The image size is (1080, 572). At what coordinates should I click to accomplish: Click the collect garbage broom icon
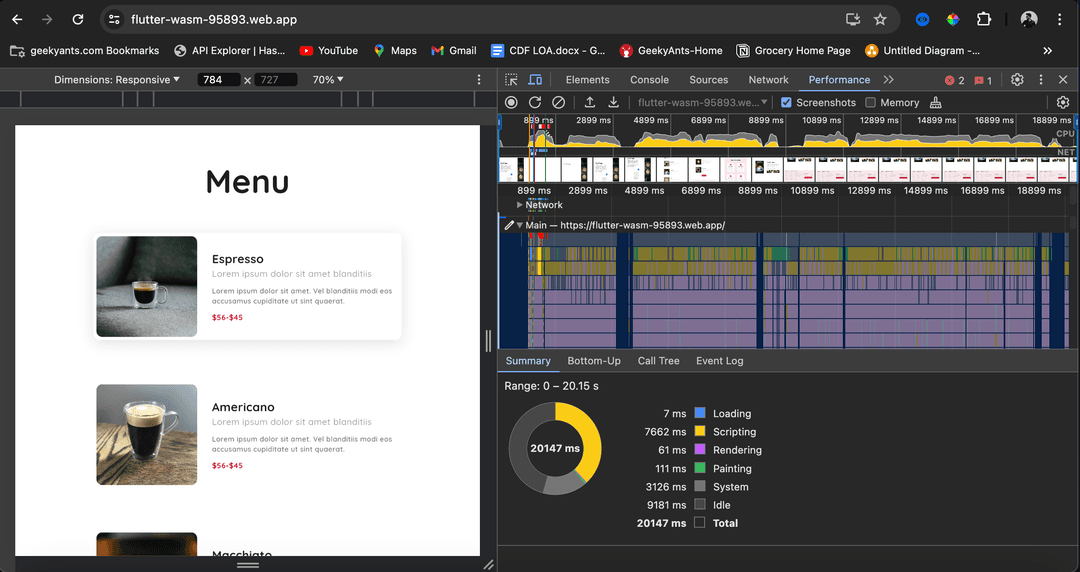click(x=936, y=102)
